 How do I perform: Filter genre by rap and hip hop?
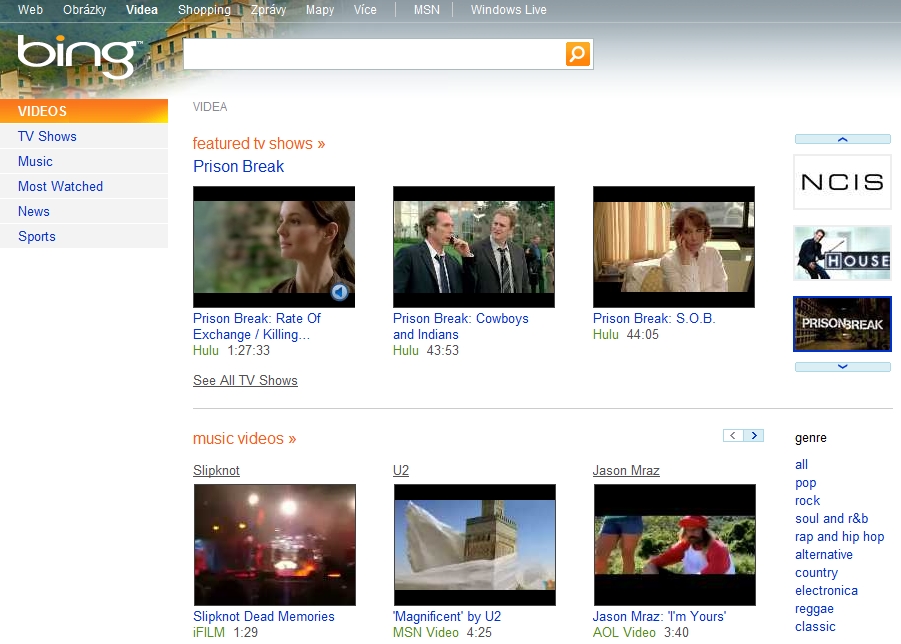[x=840, y=537]
